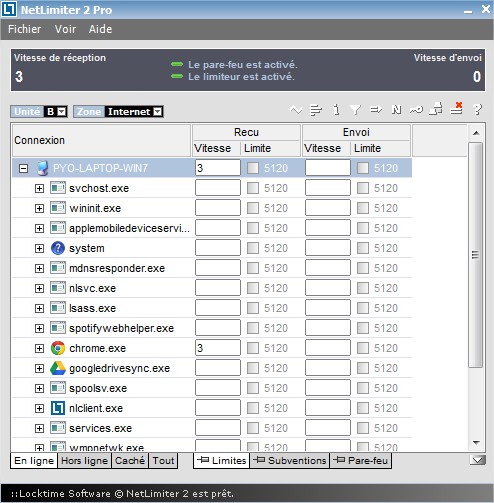Open the traffic chart wave icon
This screenshot has height=503, width=494.
click(x=296, y=110)
